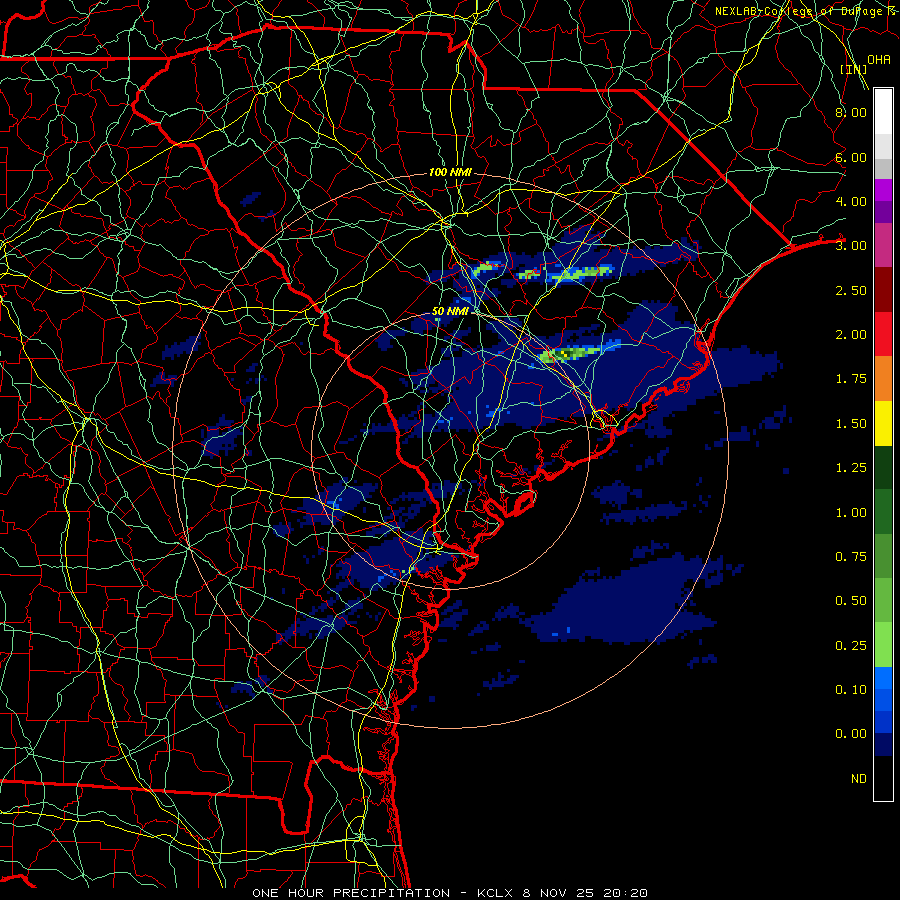Screen dimensions: 900x900
Task: Click the NEXLAB College of DuPage credit text
Action: [x=806, y=11]
